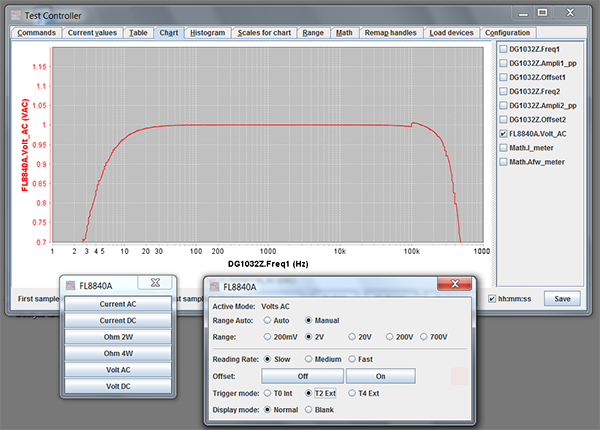Choose Fast reading rate
Viewport: 600px width, 430px height.
[352, 359]
